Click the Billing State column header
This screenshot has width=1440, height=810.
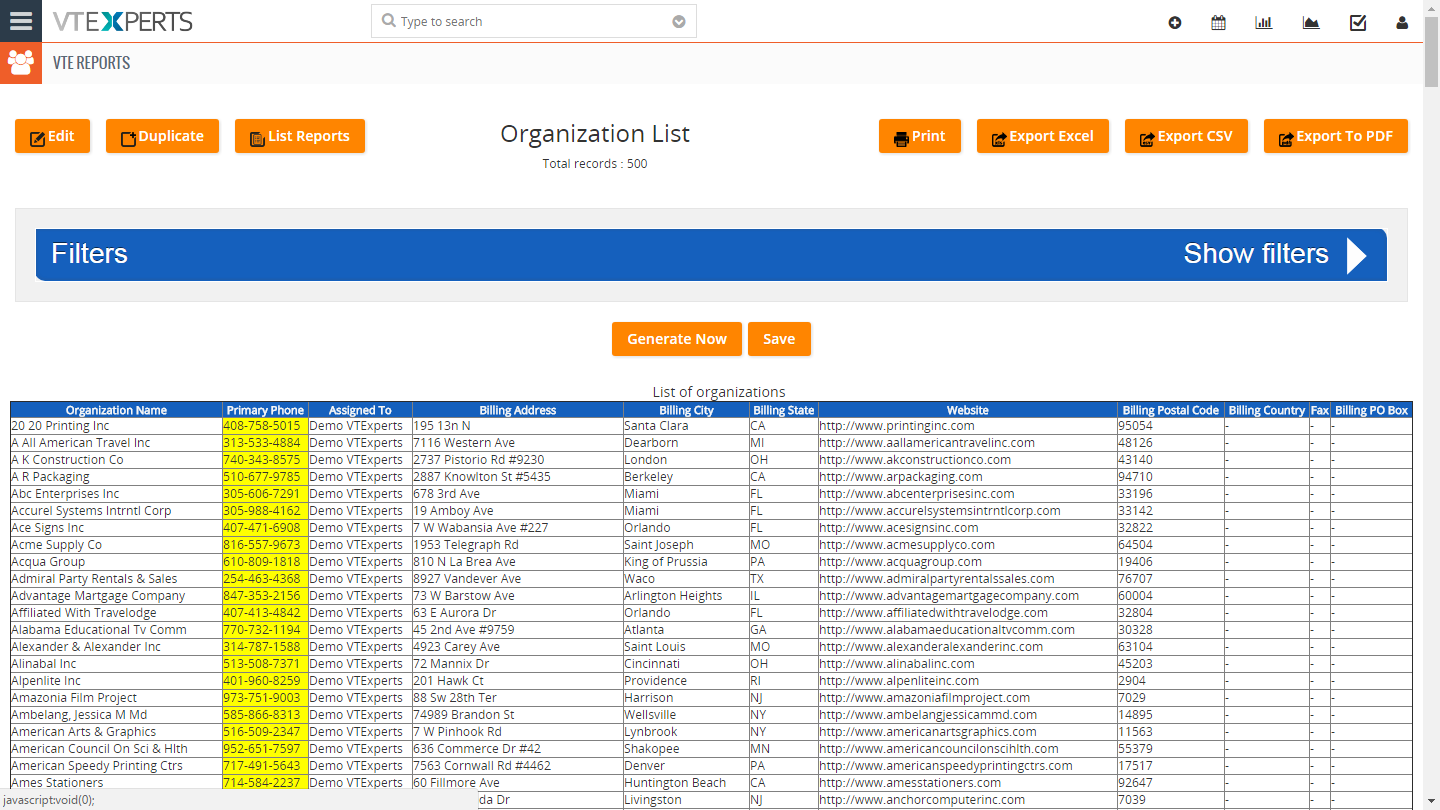click(783, 410)
